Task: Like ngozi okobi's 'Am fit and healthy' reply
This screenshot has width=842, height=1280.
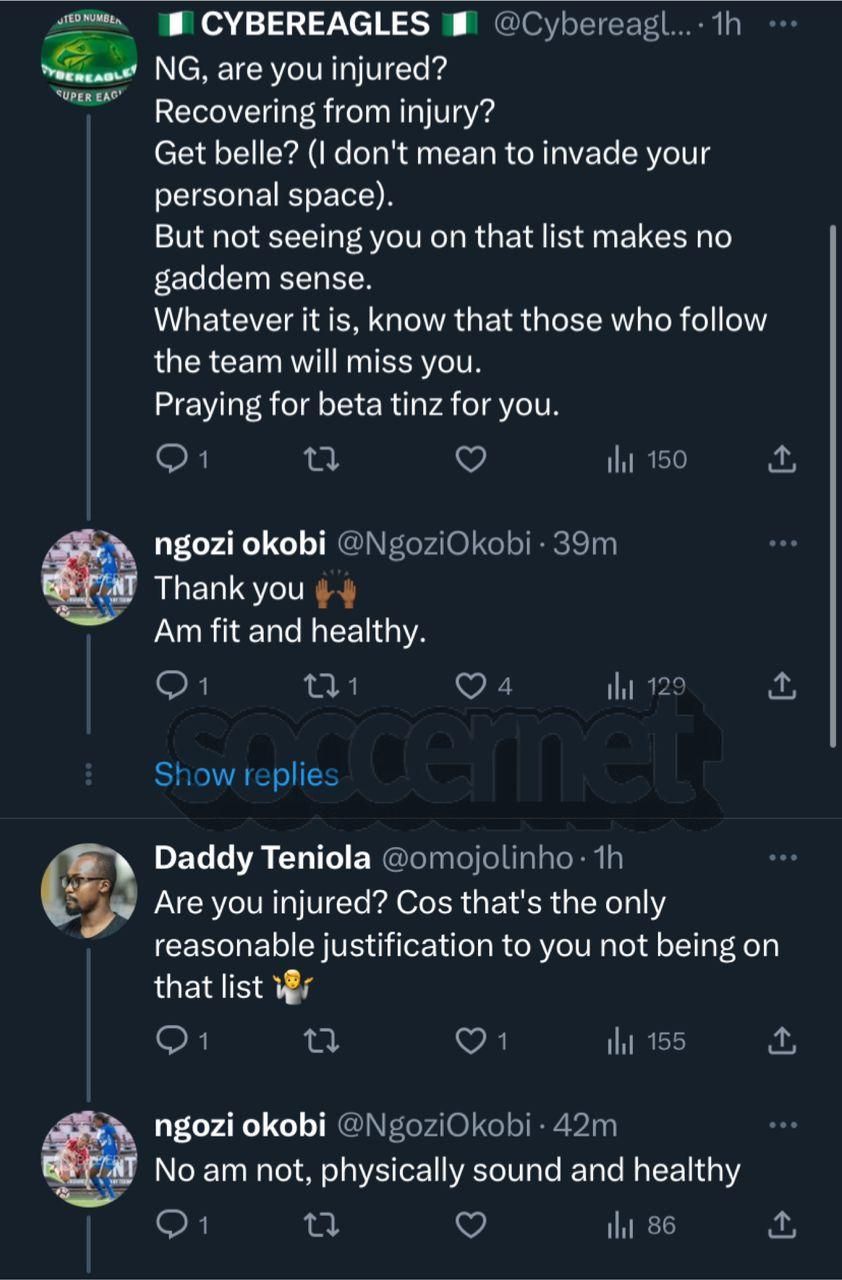Action: [x=470, y=686]
